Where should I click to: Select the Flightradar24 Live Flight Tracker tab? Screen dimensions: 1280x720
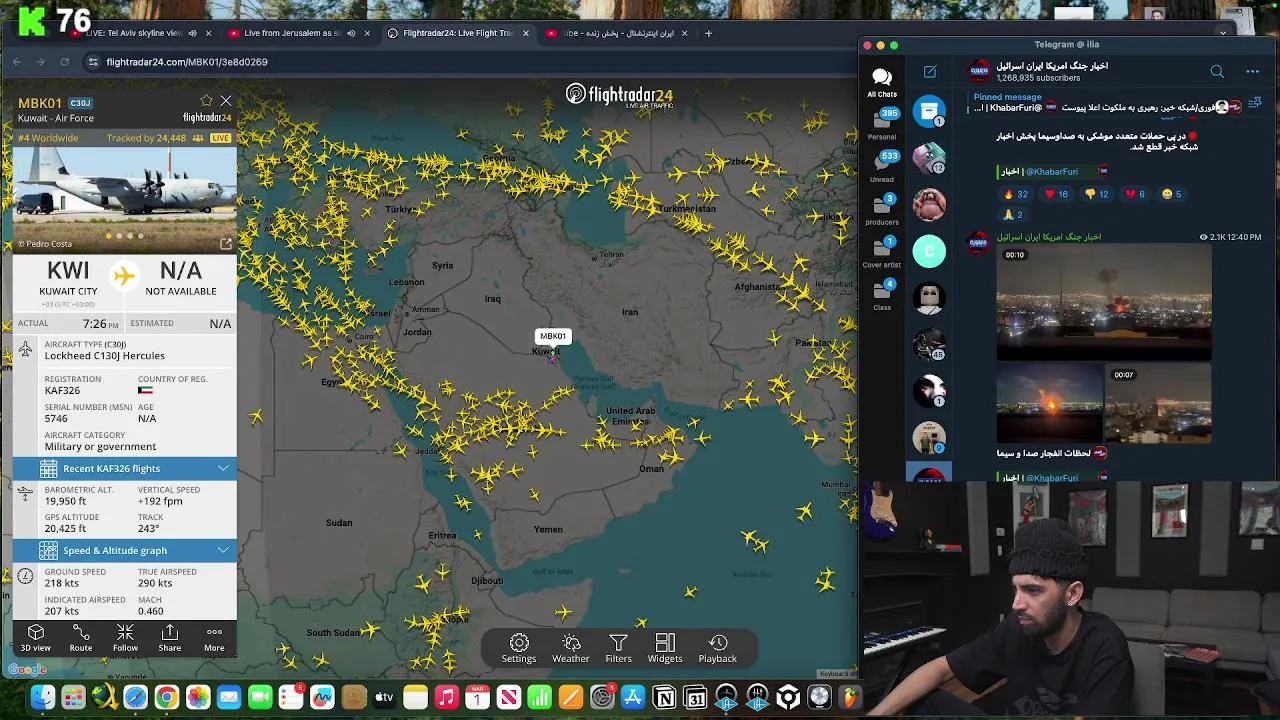point(458,33)
